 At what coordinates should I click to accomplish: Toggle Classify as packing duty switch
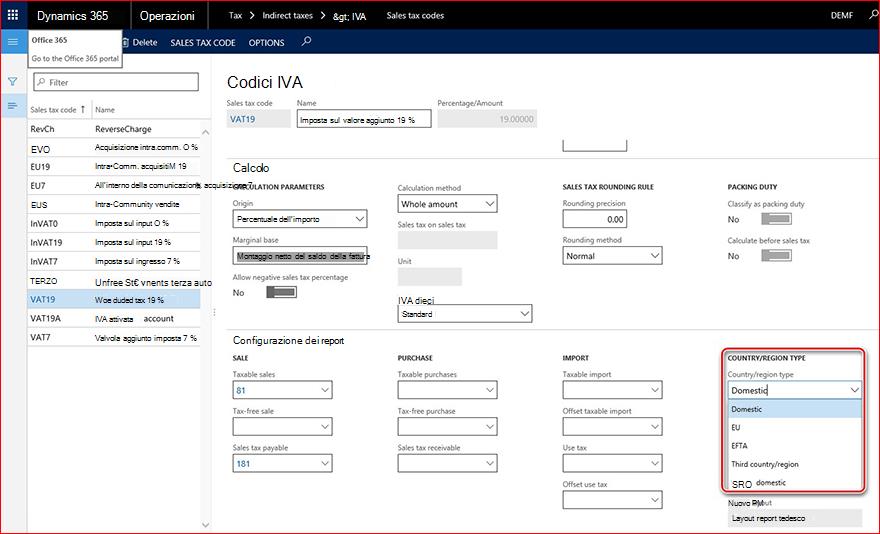(x=776, y=219)
